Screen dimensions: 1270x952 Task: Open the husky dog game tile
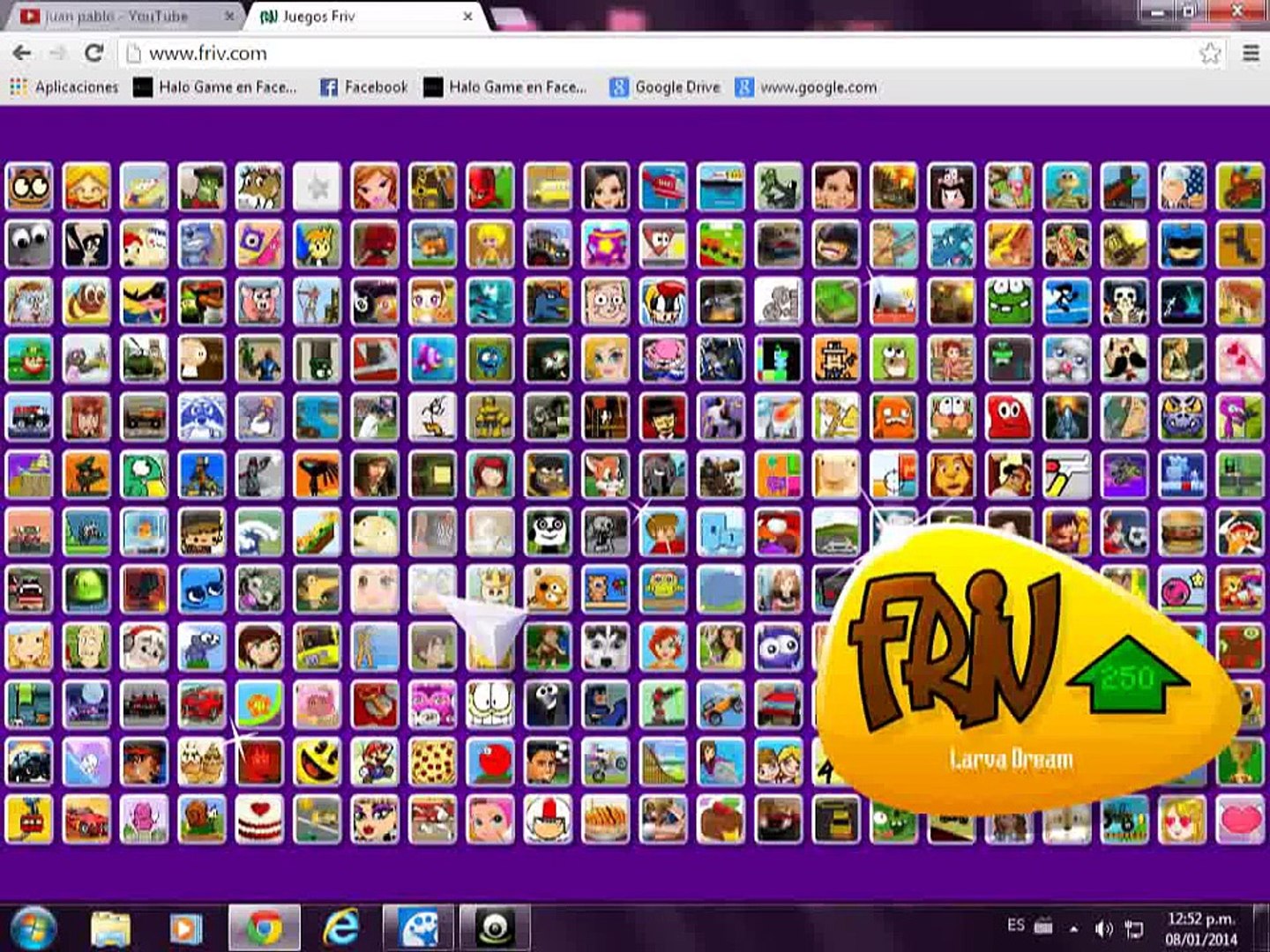(x=606, y=647)
